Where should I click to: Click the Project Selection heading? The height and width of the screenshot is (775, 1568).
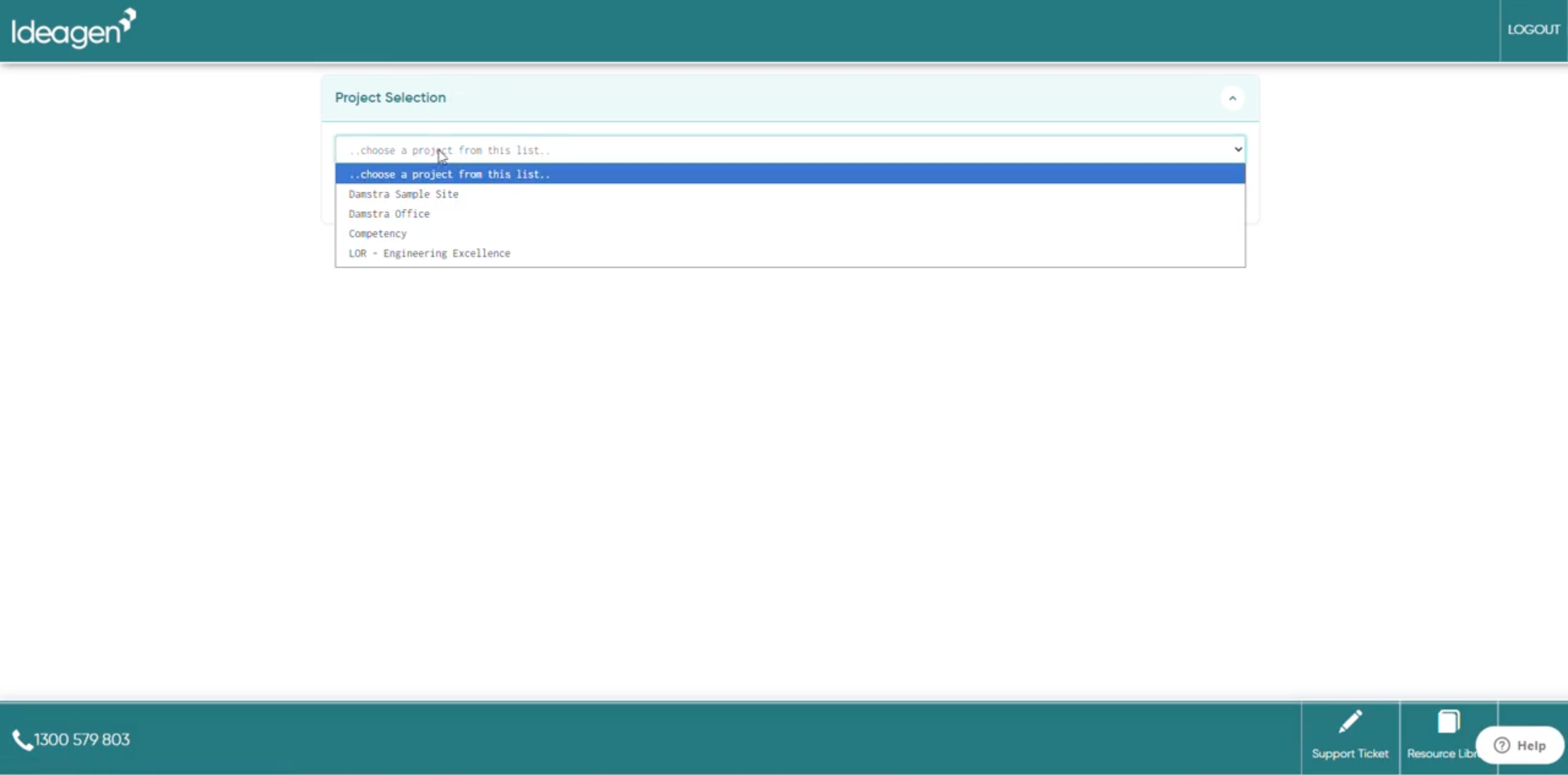click(390, 98)
